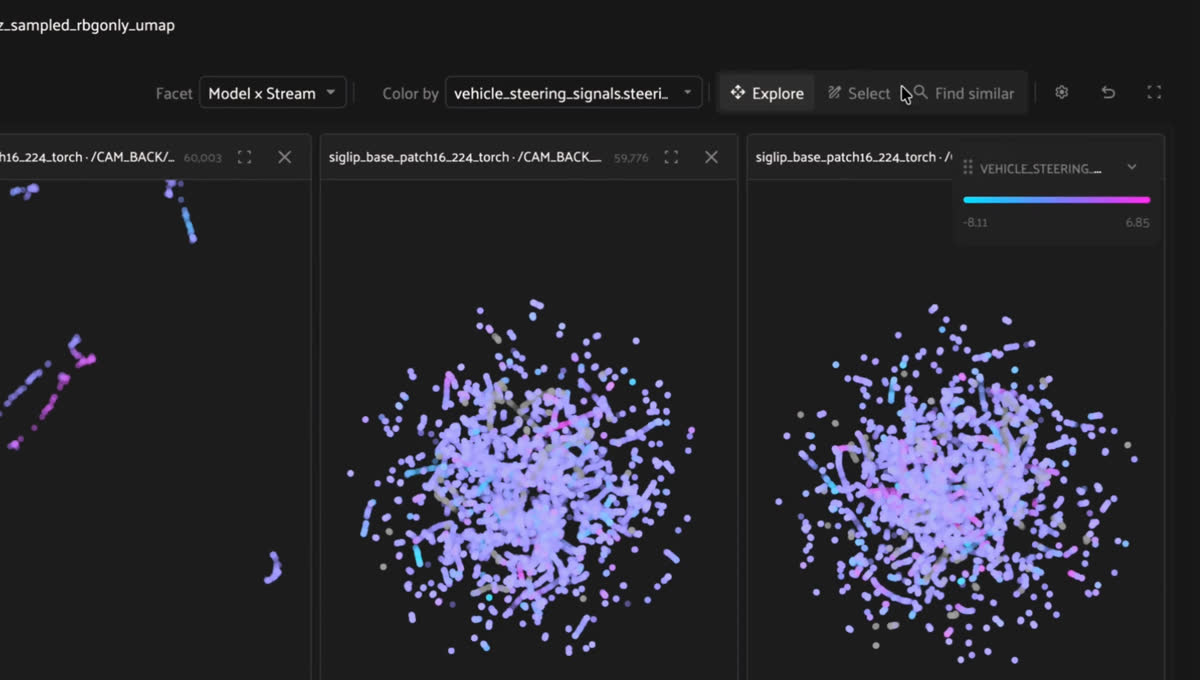The height and width of the screenshot is (680, 1200).
Task: Click the 59,776 point count
Action: 630,157
